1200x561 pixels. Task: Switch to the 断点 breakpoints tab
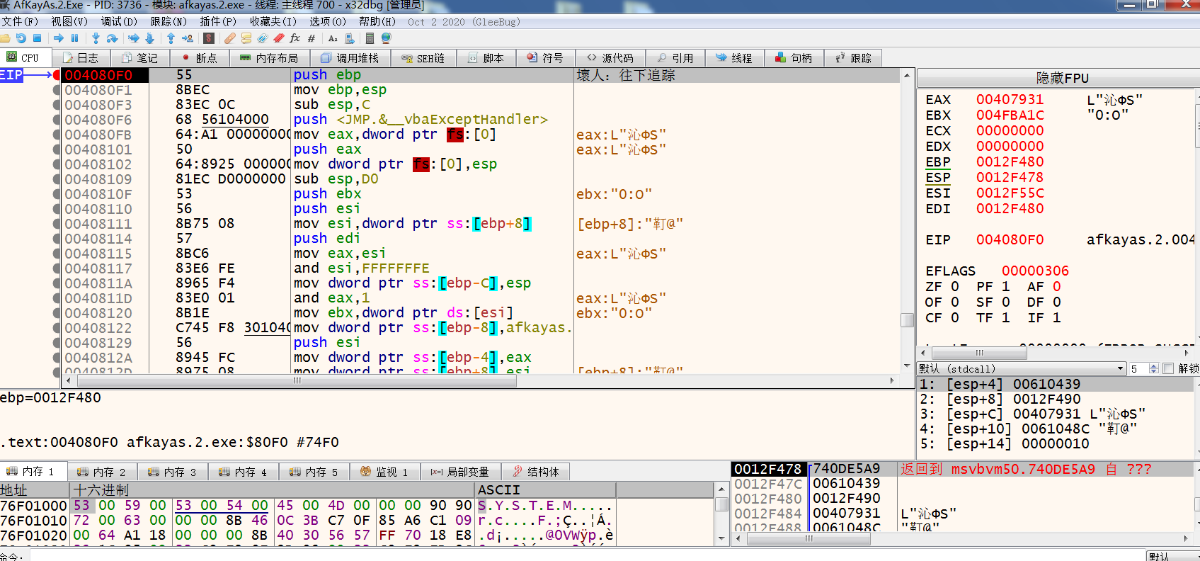[198, 58]
